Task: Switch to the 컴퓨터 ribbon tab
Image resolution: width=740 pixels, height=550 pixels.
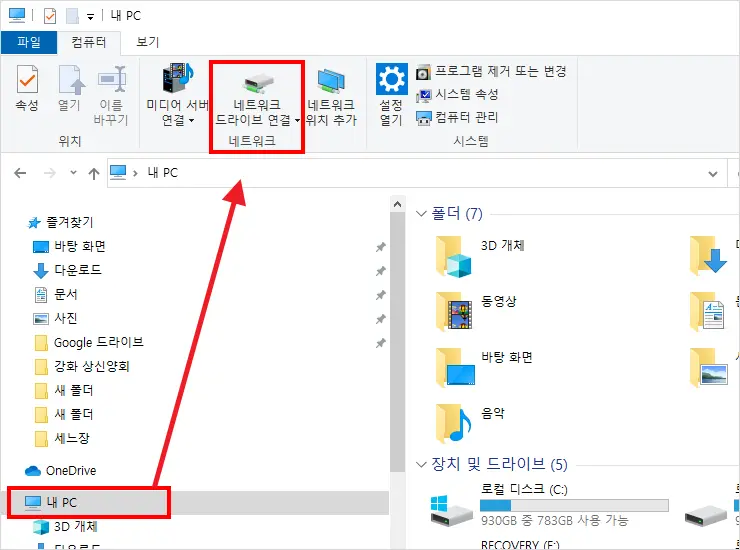Action: click(89, 42)
